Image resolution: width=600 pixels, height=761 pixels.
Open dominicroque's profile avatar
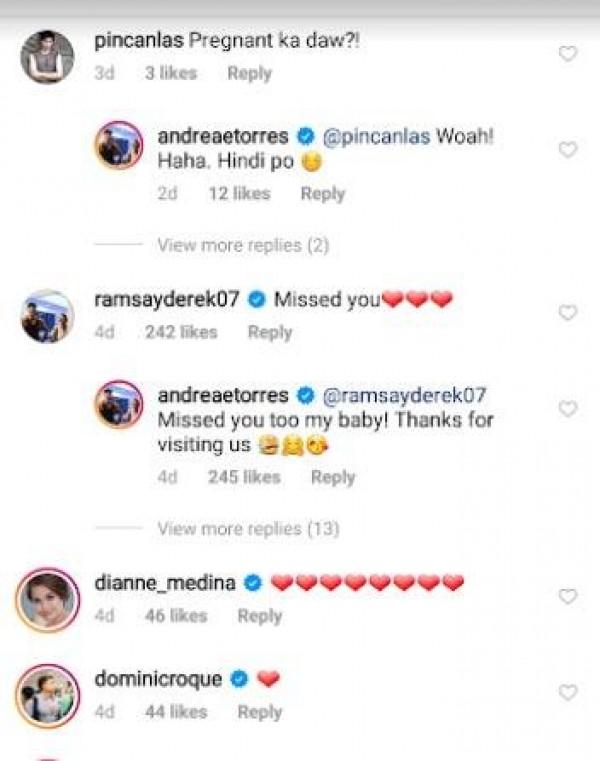click(x=47, y=696)
